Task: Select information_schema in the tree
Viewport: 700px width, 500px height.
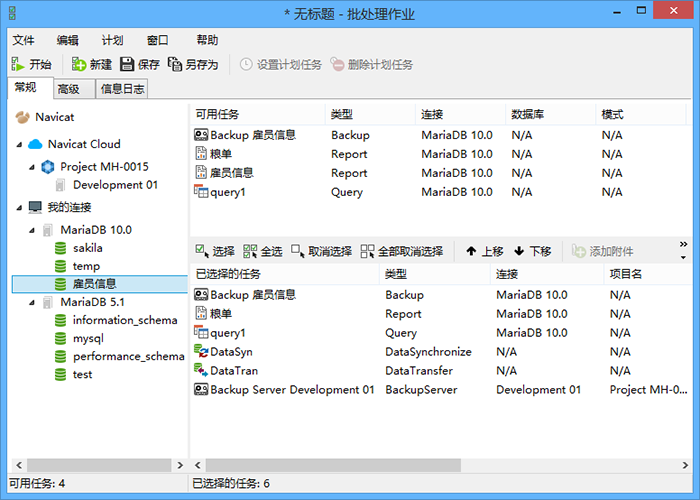Action: pyautogui.click(x=125, y=320)
